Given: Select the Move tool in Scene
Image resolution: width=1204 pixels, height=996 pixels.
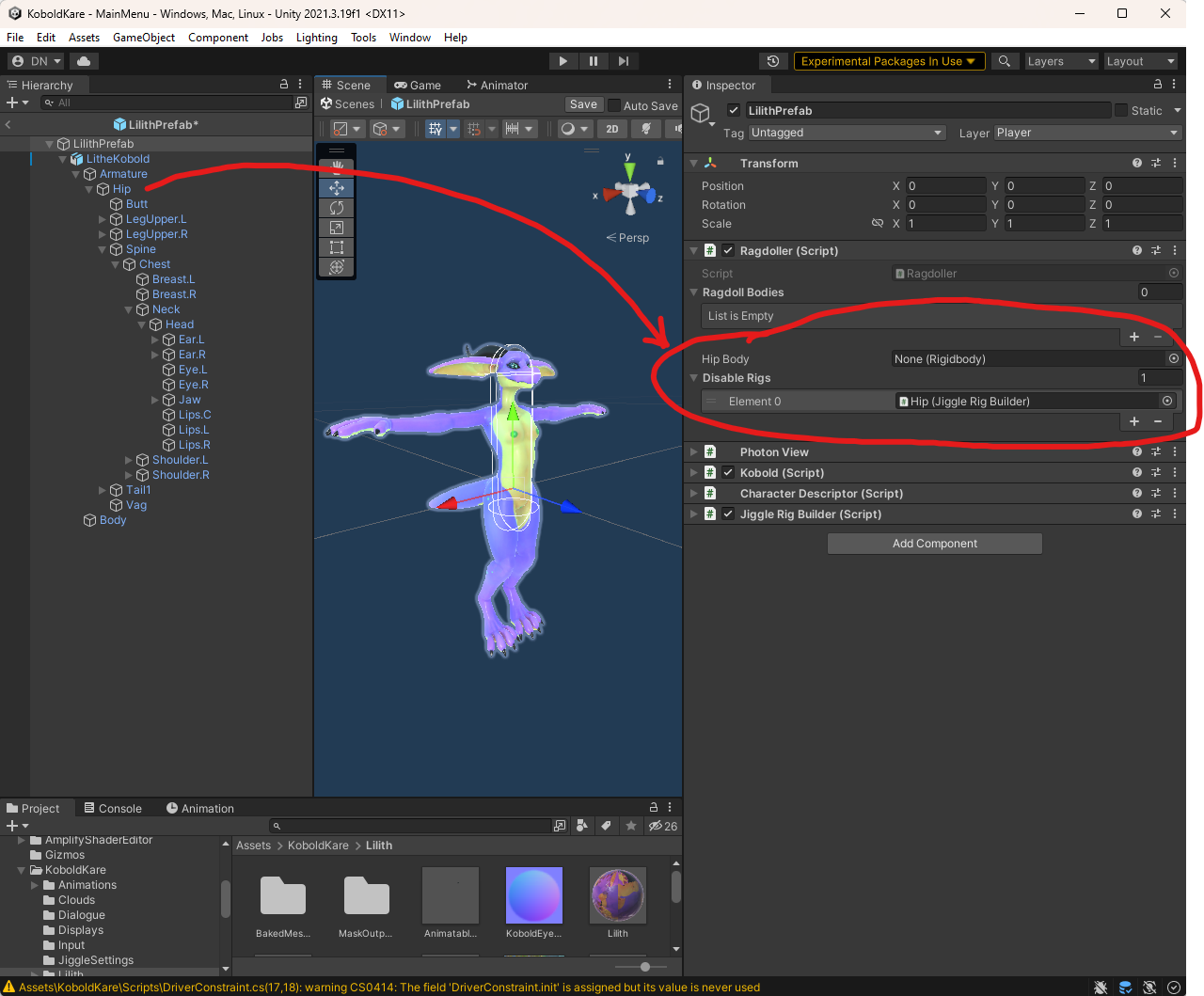Looking at the screenshot, I should [337, 188].
